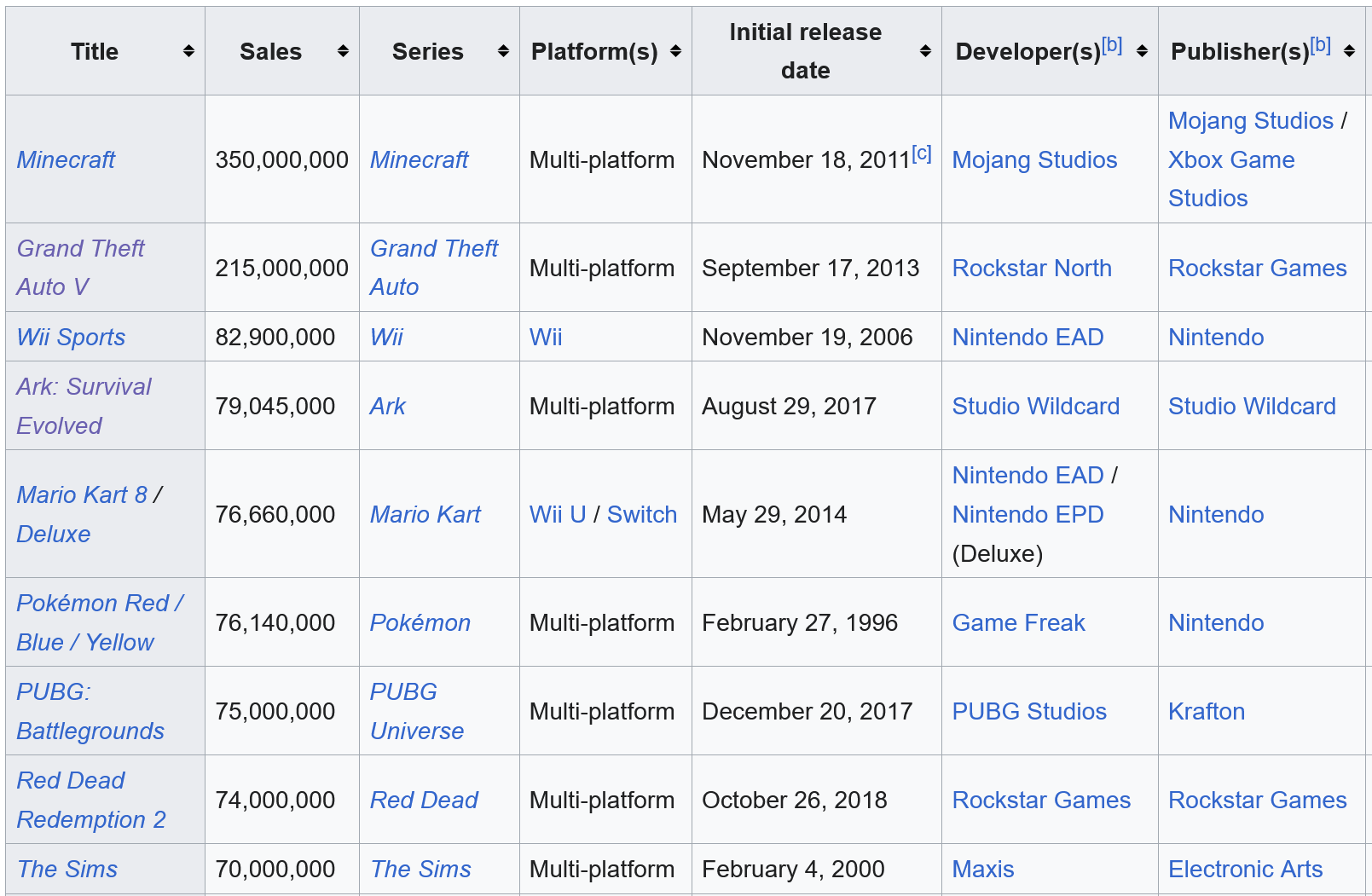Open the Wii U platform link

(558, 514)
